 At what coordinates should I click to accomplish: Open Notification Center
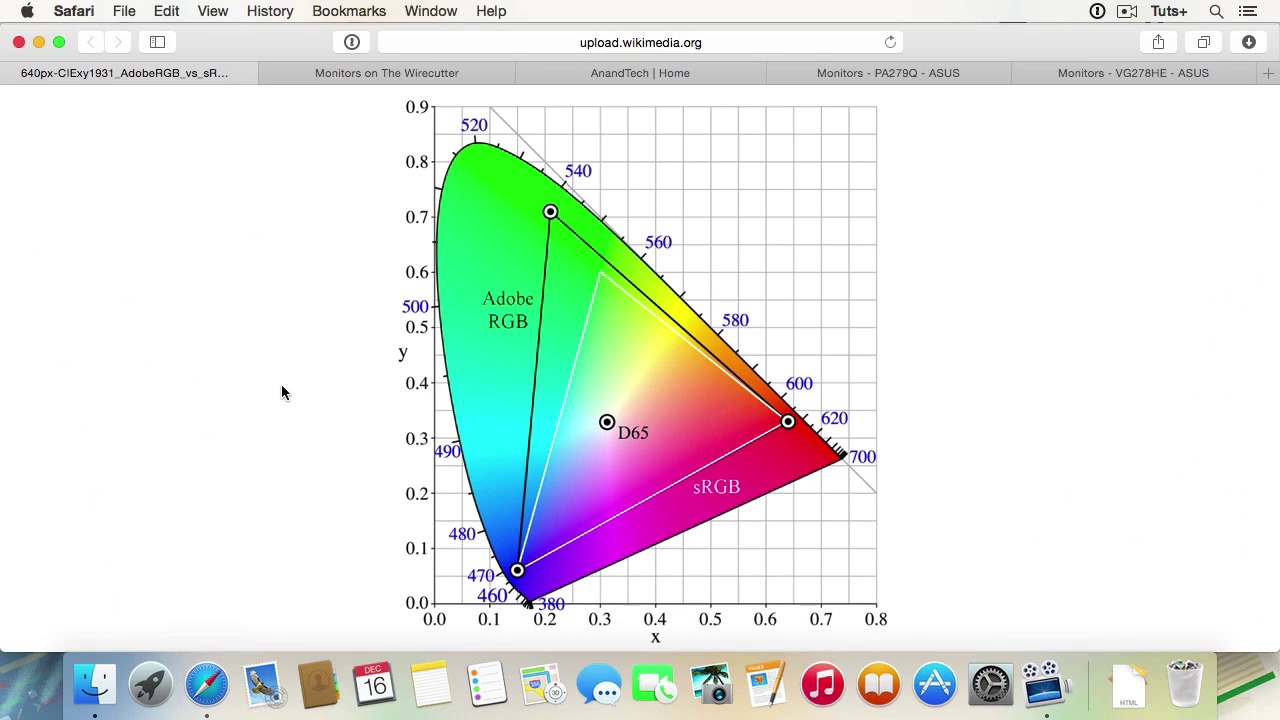click(x=1247, y=11)
